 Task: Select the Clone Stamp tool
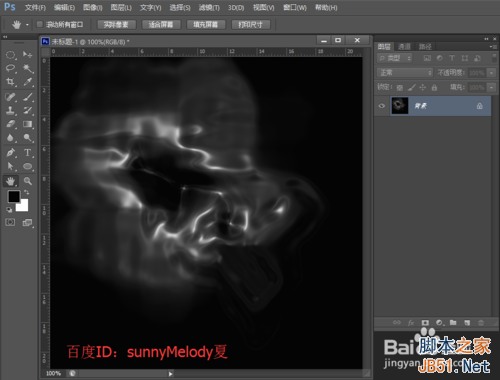pyautogui.click(x=11, y=110)
